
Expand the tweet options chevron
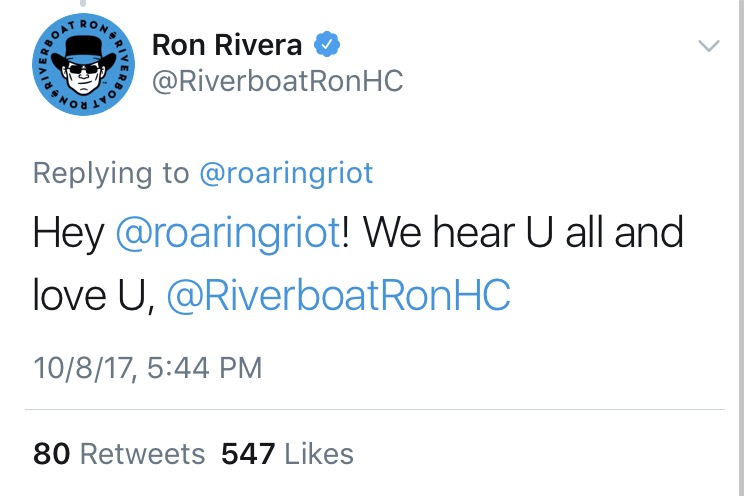coord(708,45)
